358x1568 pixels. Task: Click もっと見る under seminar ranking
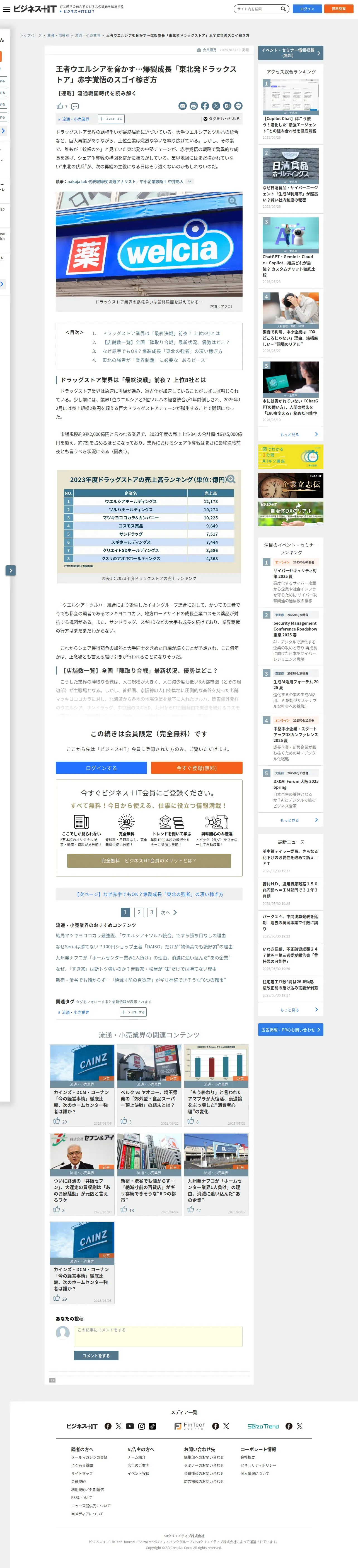tap(290, 820)
